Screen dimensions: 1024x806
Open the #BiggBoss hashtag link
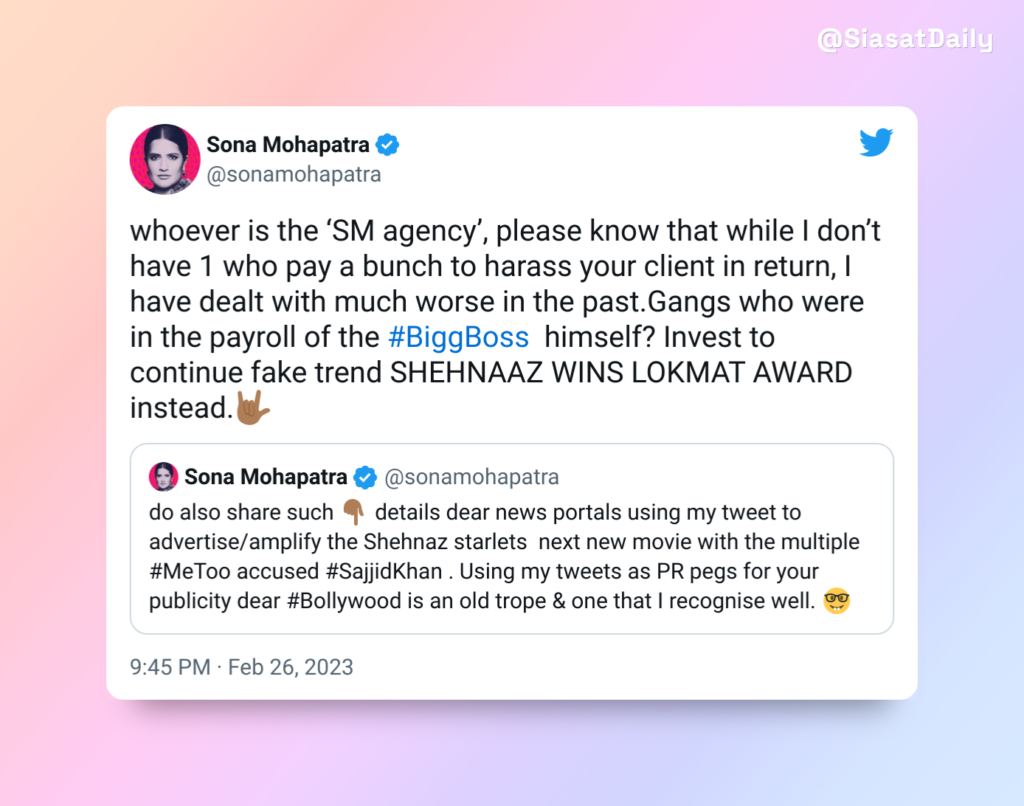458,337
